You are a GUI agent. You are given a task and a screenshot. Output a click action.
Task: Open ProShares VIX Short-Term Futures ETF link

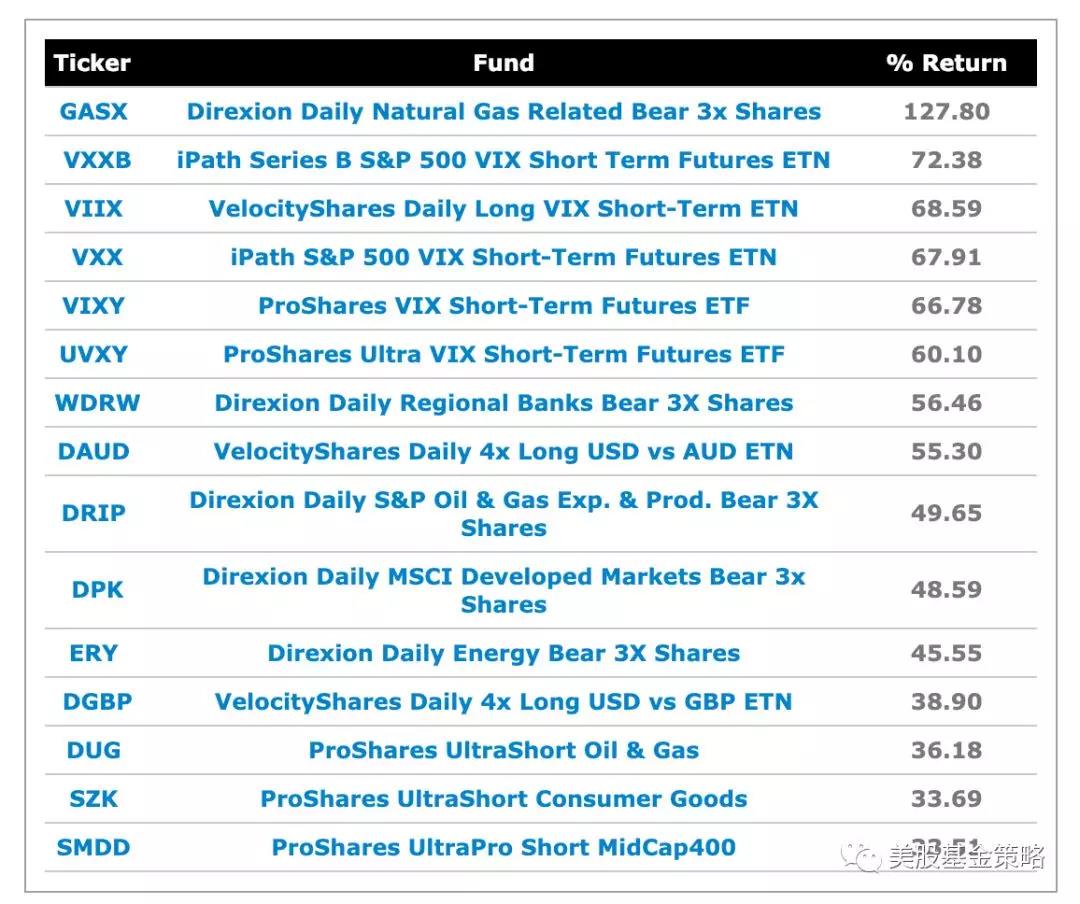pos(503,306)
